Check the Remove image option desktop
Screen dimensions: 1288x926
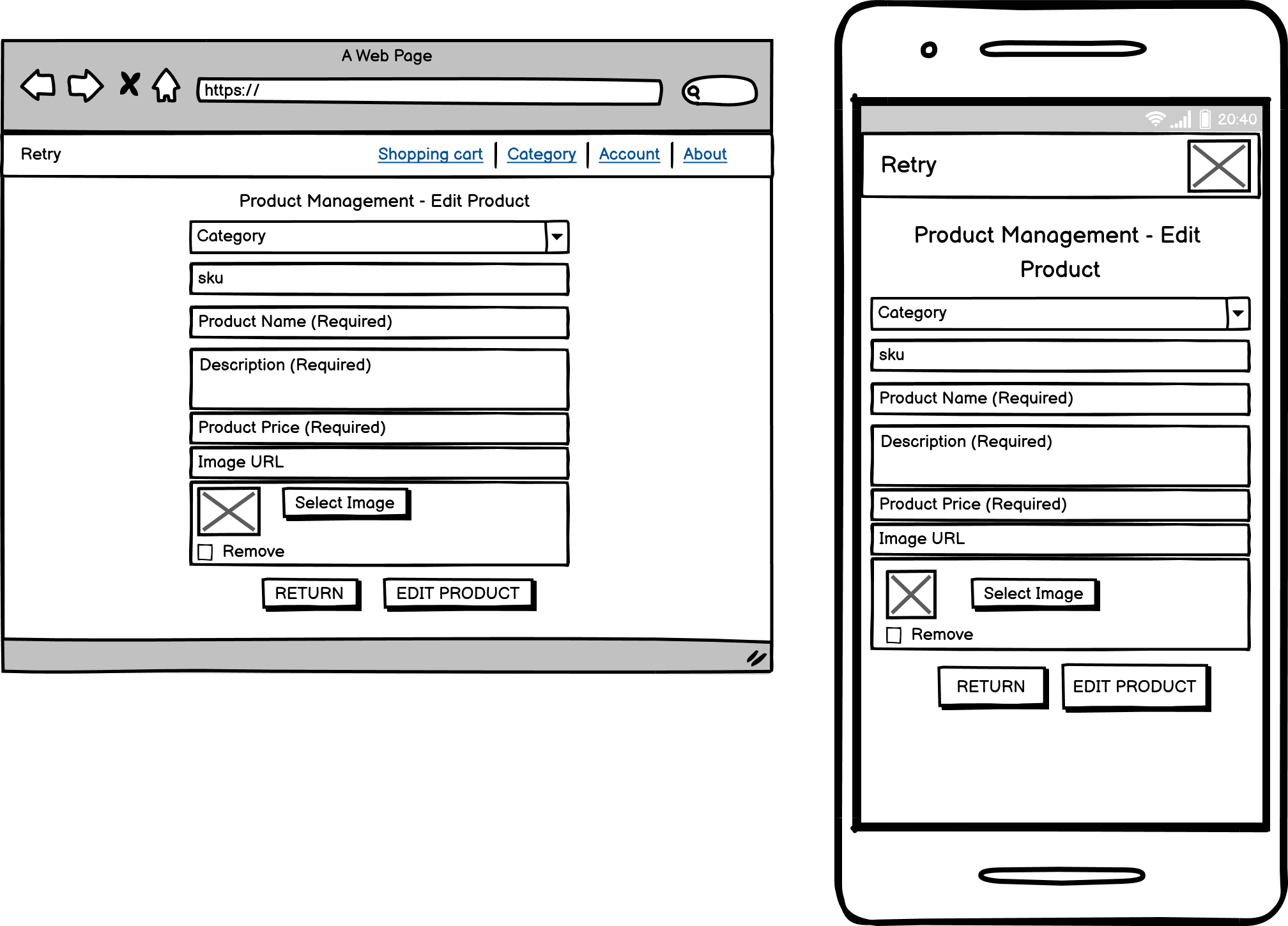coord(208,551)
